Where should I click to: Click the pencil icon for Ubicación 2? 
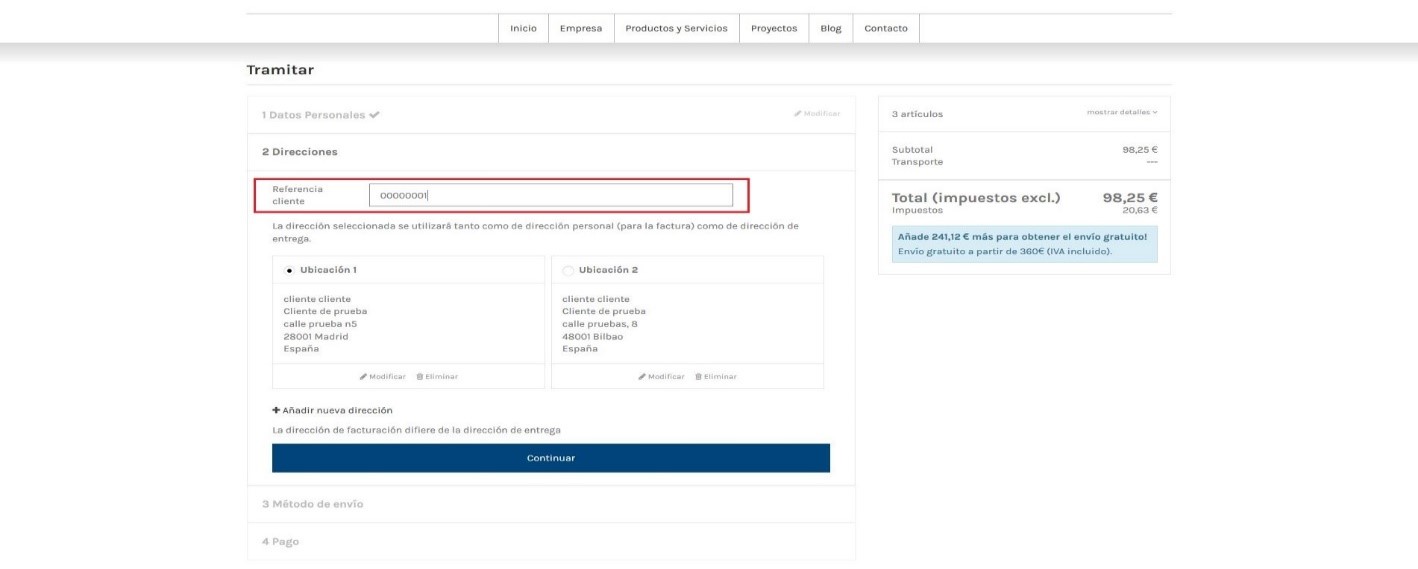coord(642,376)
